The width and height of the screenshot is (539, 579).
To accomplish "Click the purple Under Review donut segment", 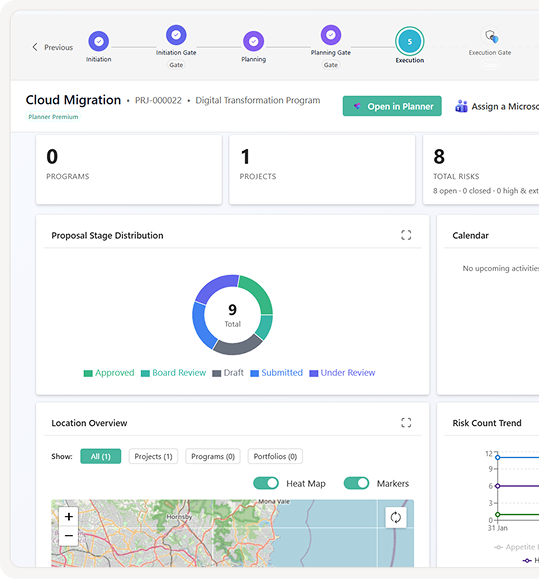I will (215, 287).
